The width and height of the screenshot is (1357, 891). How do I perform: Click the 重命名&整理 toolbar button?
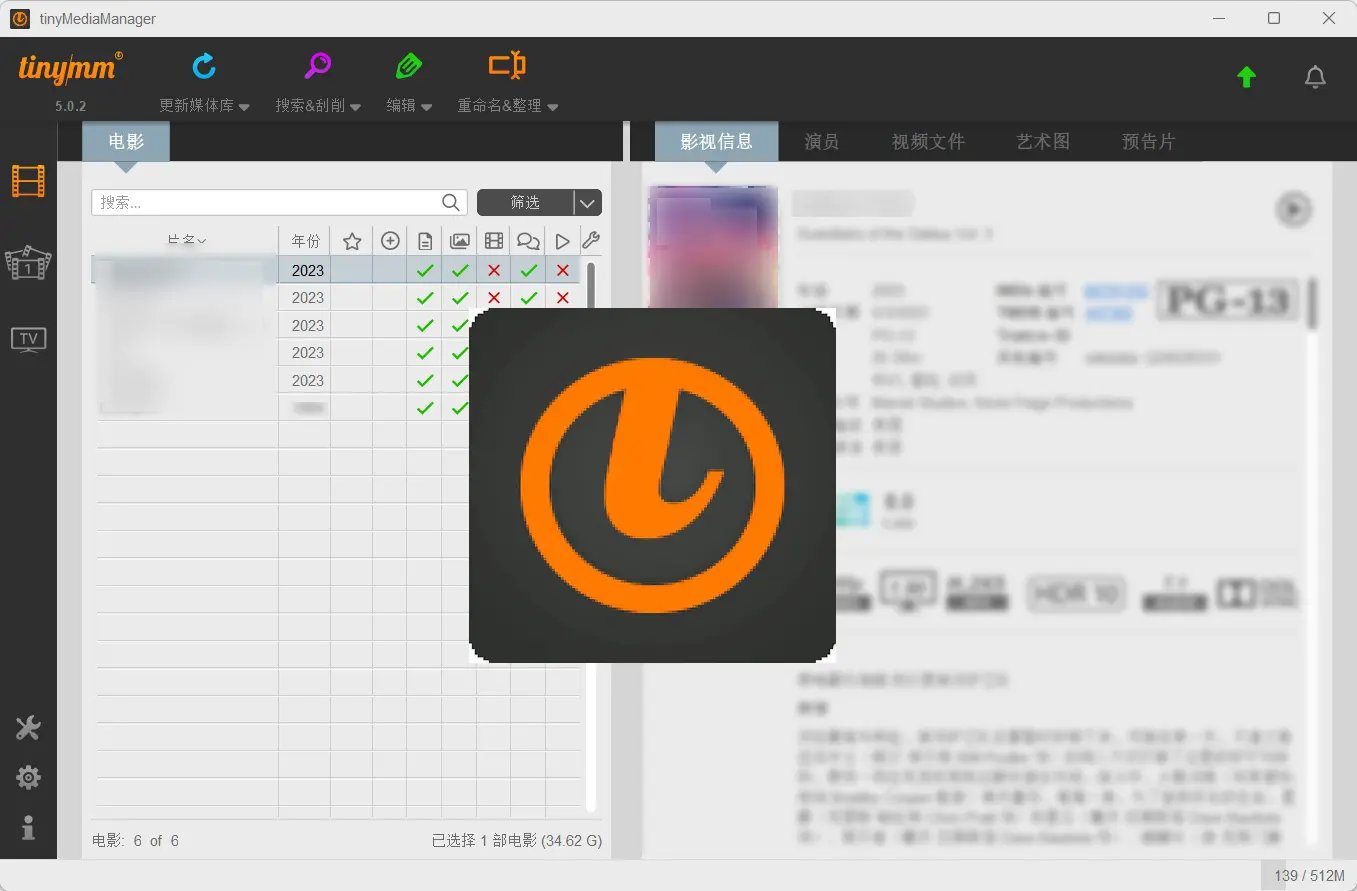(508, 82)
